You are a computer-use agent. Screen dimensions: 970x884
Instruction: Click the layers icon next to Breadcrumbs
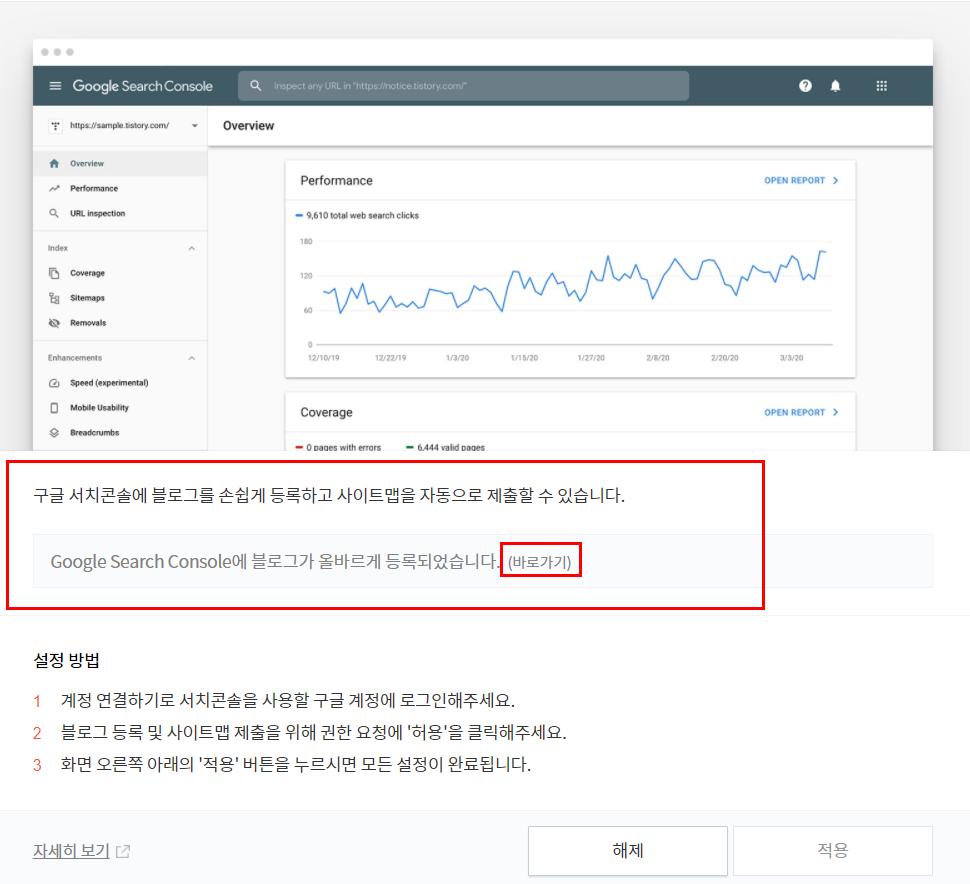pyautogui.click(x=54, y=432)
